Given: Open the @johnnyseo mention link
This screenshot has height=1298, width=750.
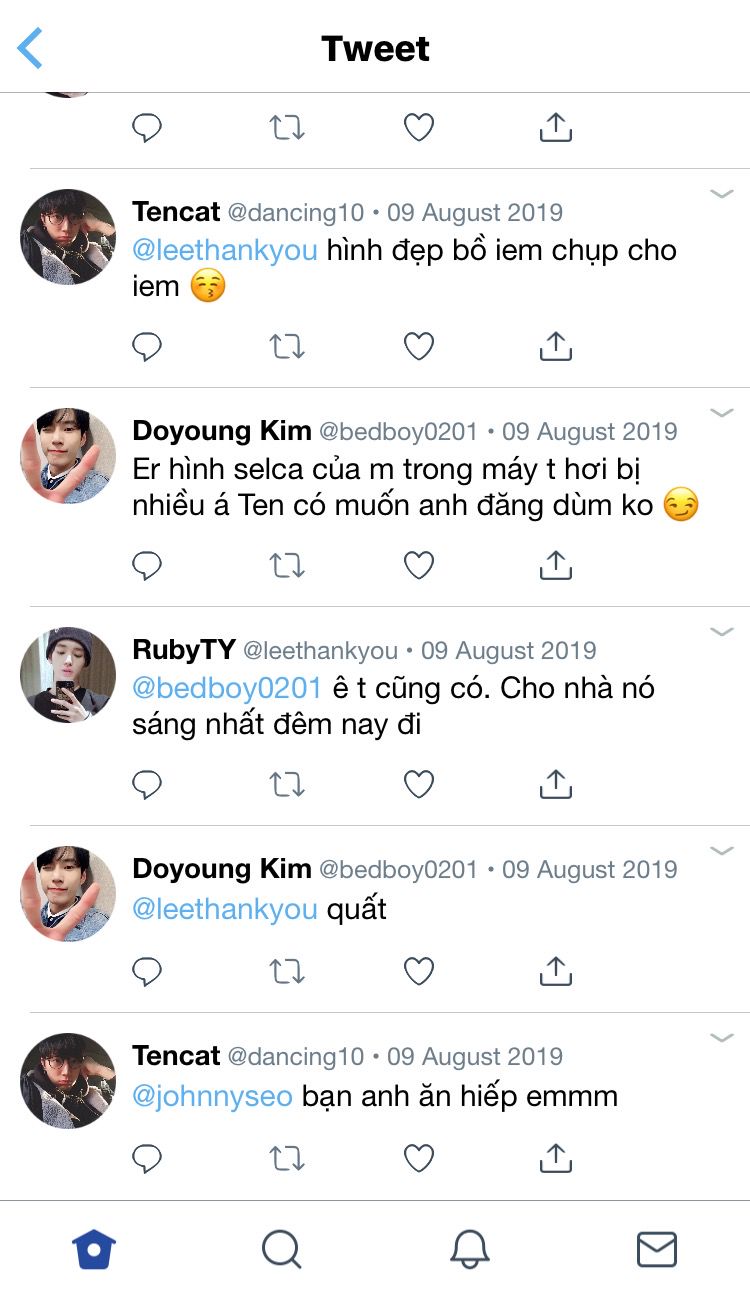Looking at the screenshot, I should 212,1096.
